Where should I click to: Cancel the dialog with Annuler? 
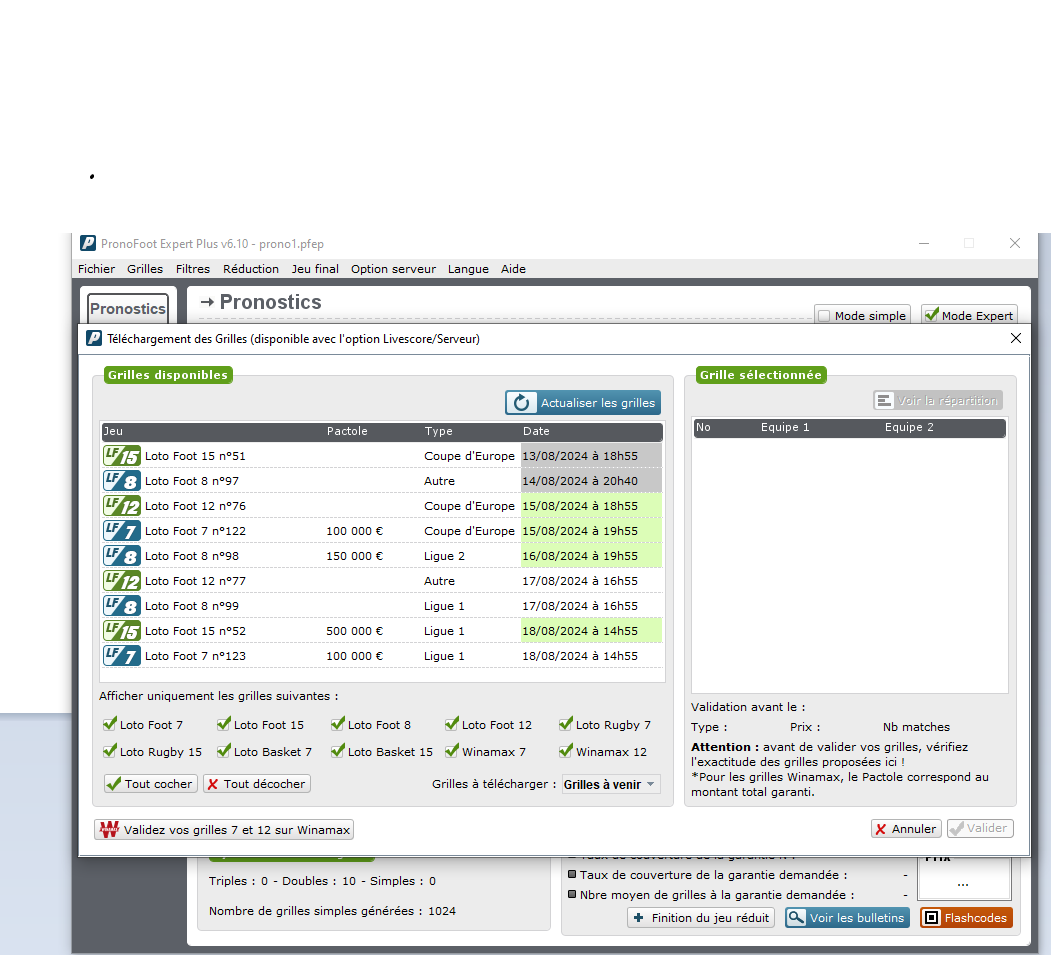906,829
